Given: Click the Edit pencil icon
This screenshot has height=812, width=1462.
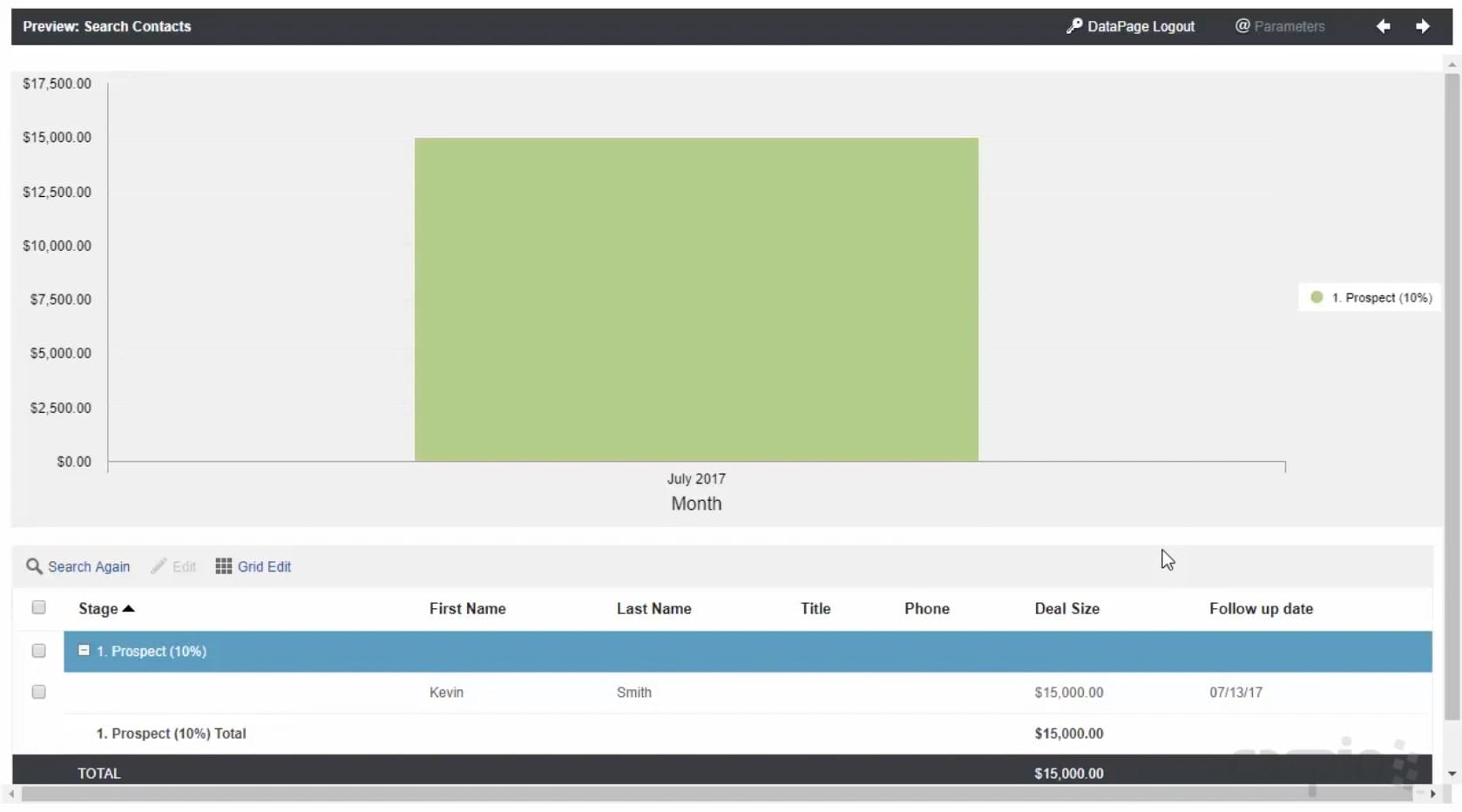Looking at the screenshot, I should pyautogui.click(x=159, y=566).
